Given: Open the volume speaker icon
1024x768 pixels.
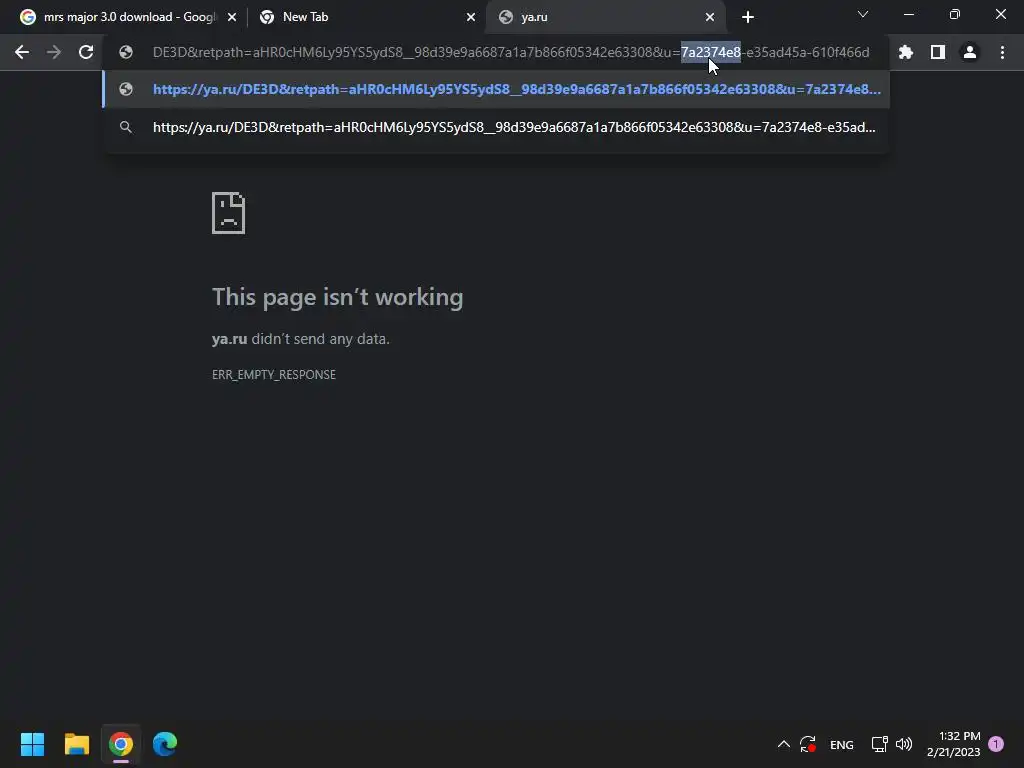Looking at the screenshot, I should tap(904, 744).
